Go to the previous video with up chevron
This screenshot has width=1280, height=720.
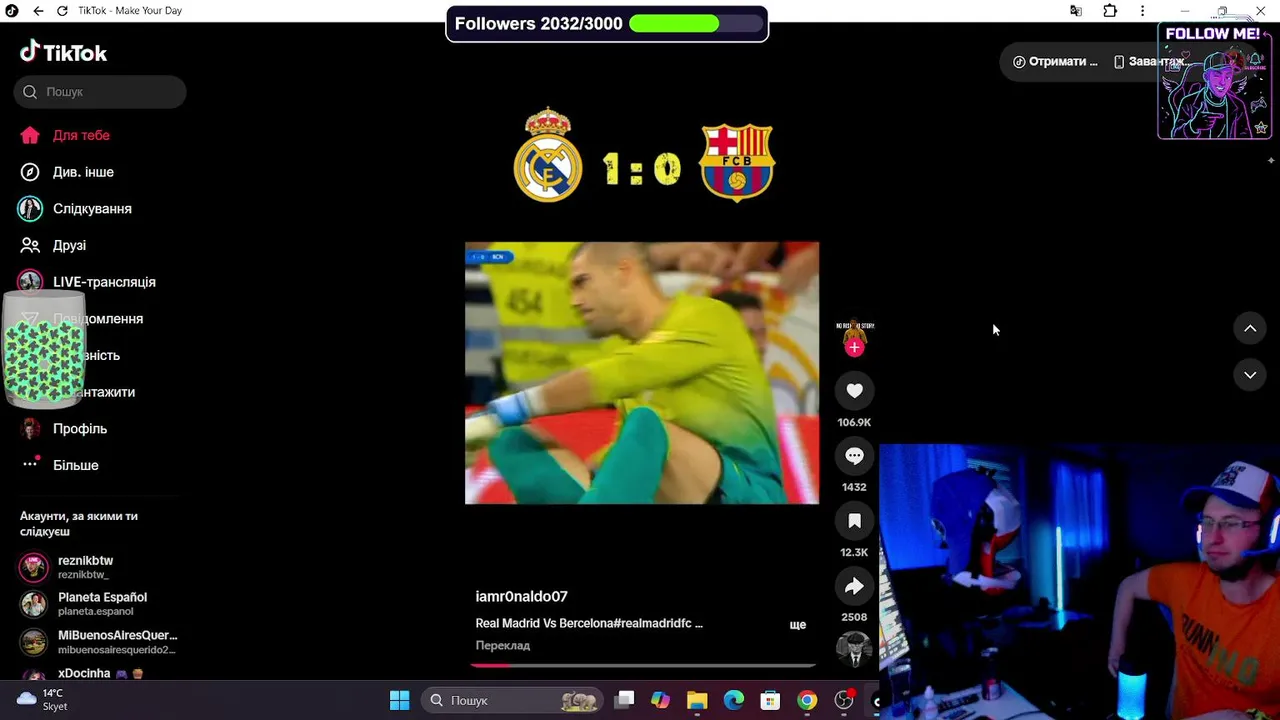(x=1250, y=328)
